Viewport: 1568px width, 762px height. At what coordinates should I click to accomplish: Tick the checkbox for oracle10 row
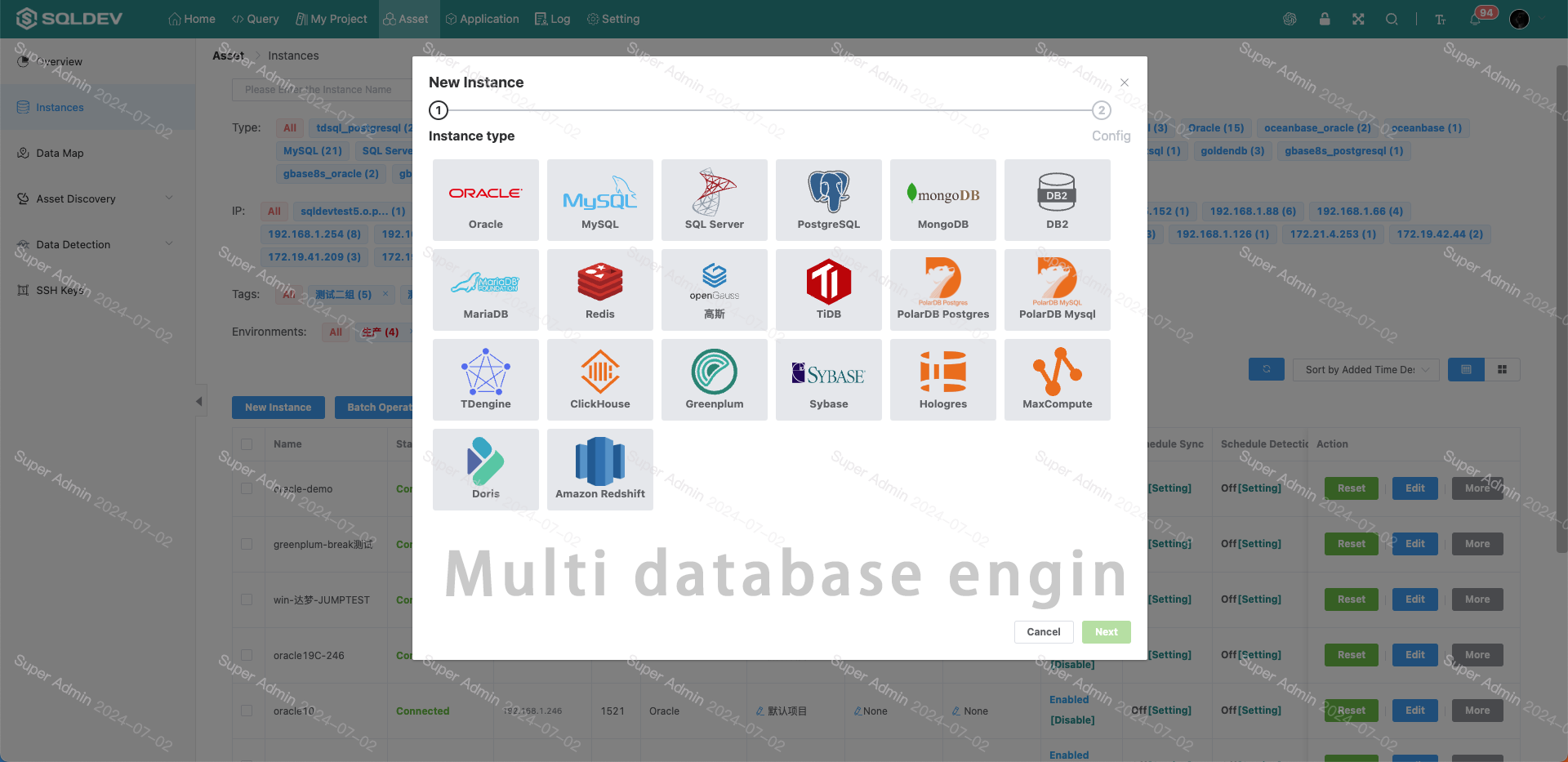click(x=247, y=711)
